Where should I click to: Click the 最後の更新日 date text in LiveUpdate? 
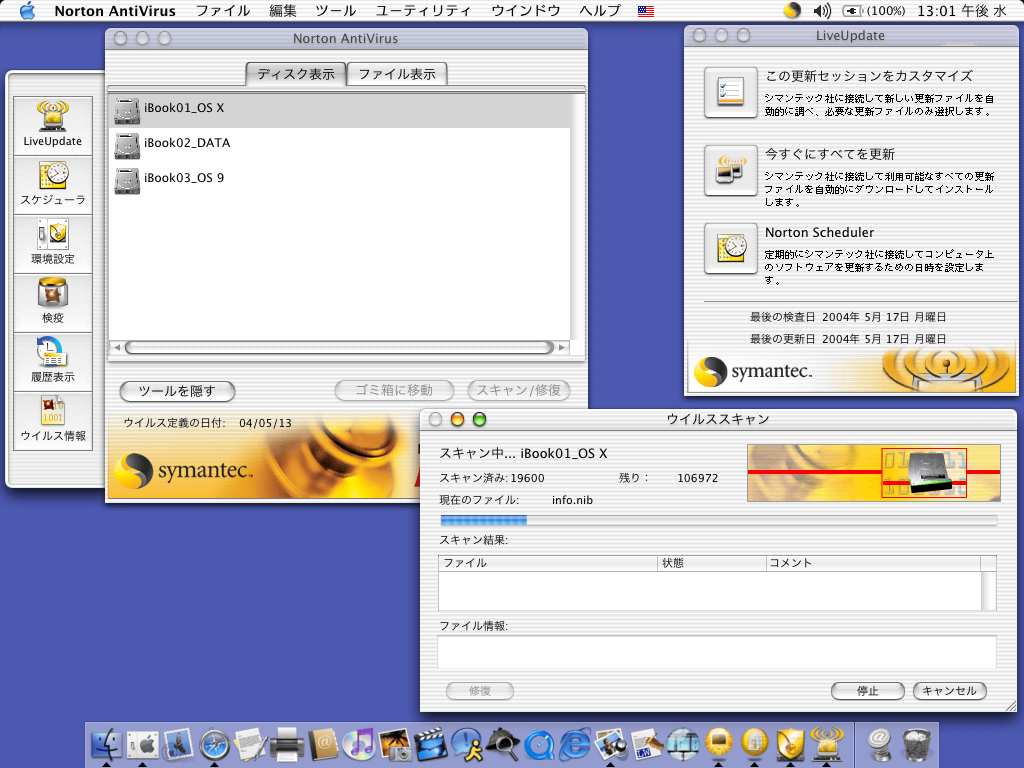(x=848, y=339)
